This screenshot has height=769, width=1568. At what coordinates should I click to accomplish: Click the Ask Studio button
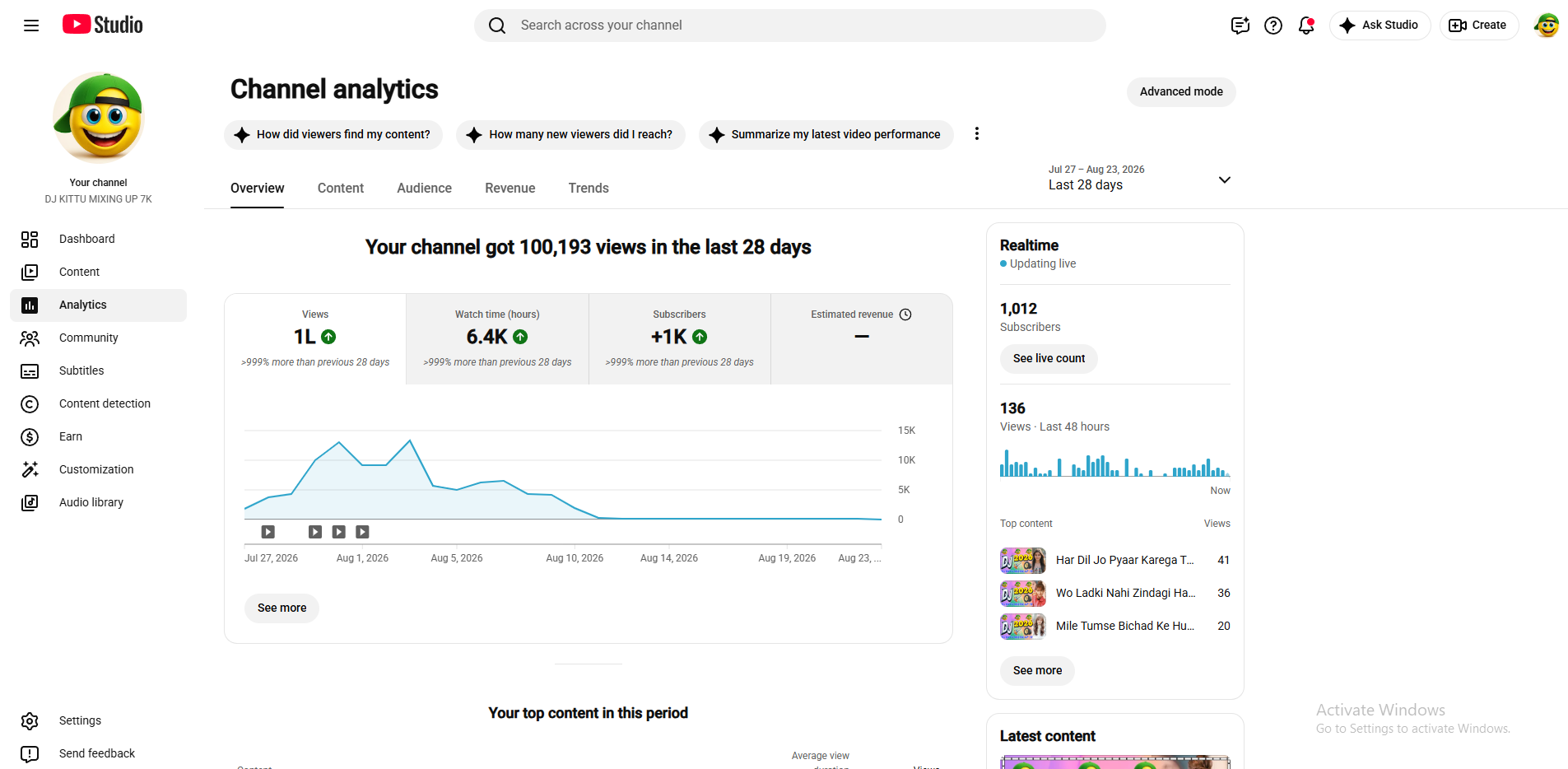coord(1380,26)
